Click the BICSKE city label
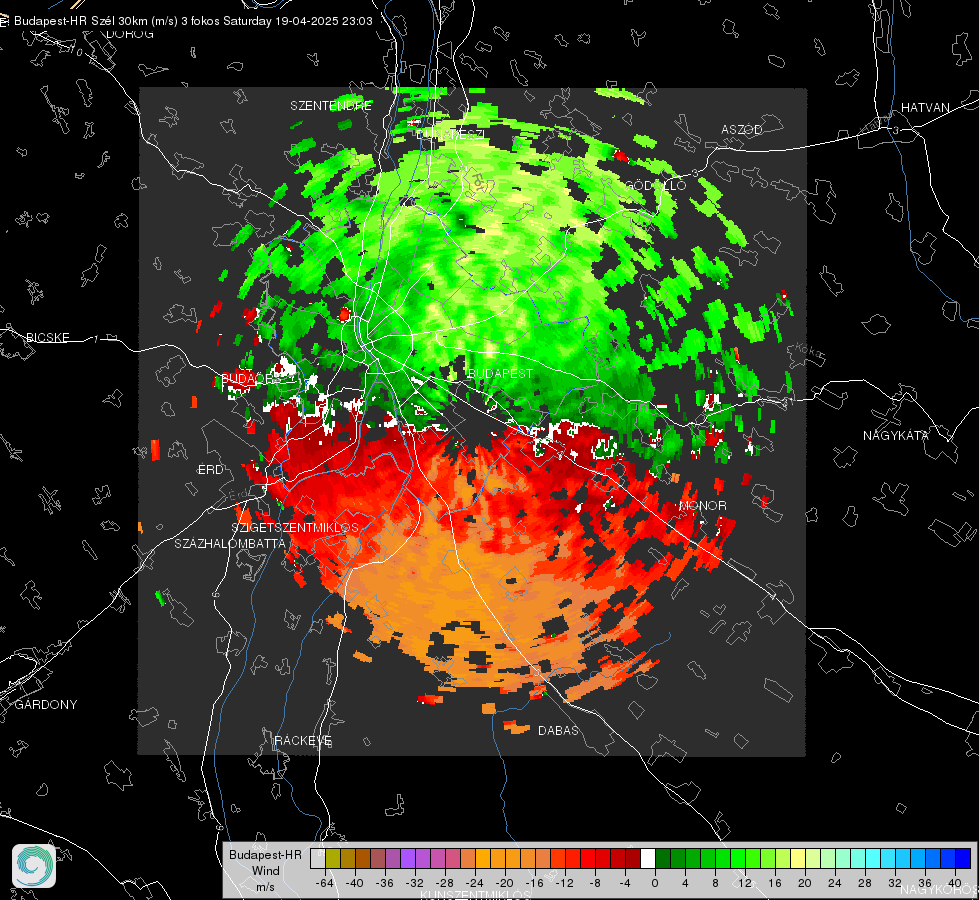Viewport: 979px width, 900px height. click(47, 337)
